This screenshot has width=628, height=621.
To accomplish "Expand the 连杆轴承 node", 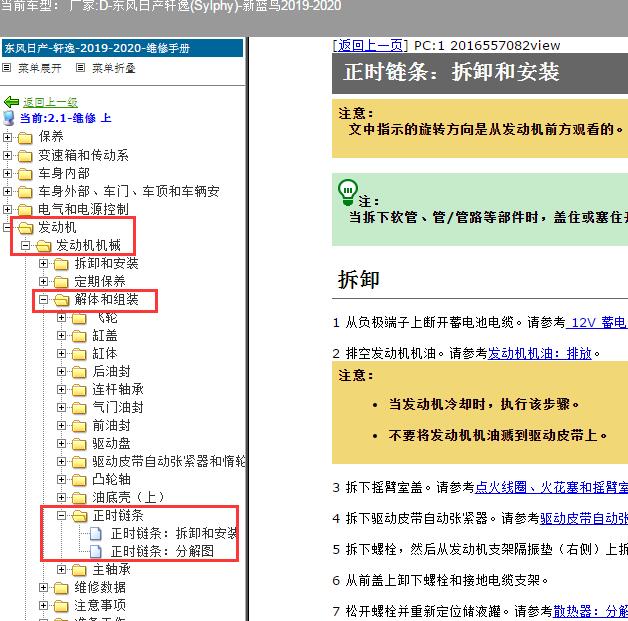I will [x=61, y=389].
